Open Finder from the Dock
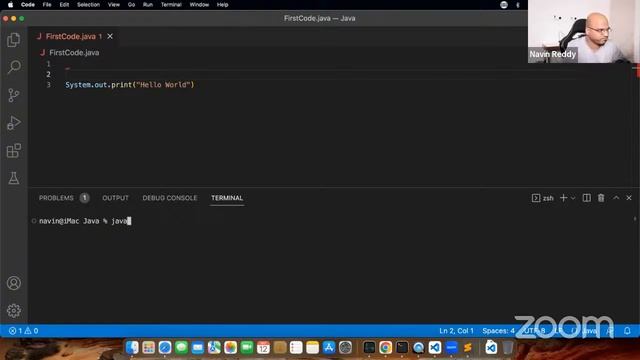The height and width of the screenshot is (360, 640). pyautogui.click(x=132, y=348)
